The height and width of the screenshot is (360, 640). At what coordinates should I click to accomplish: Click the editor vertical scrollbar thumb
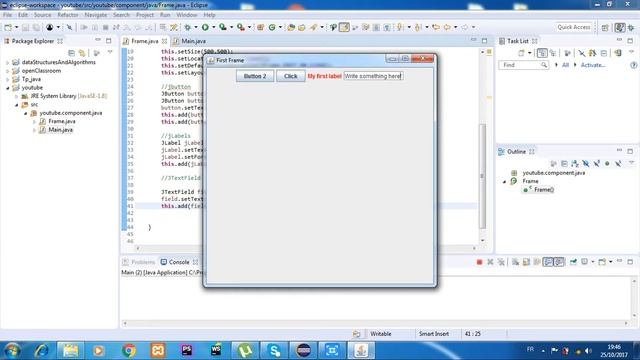coord(482,176)
